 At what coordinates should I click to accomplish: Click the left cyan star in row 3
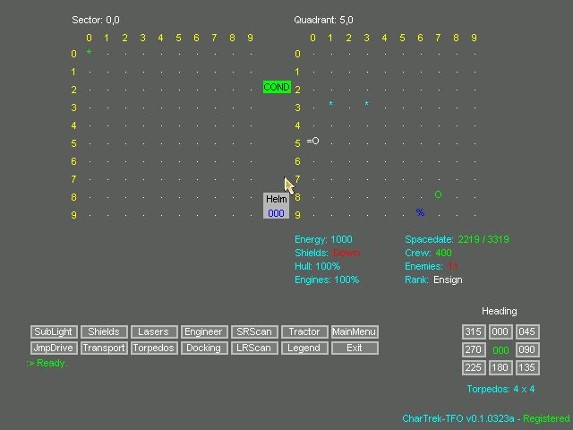tap(331, 104)
